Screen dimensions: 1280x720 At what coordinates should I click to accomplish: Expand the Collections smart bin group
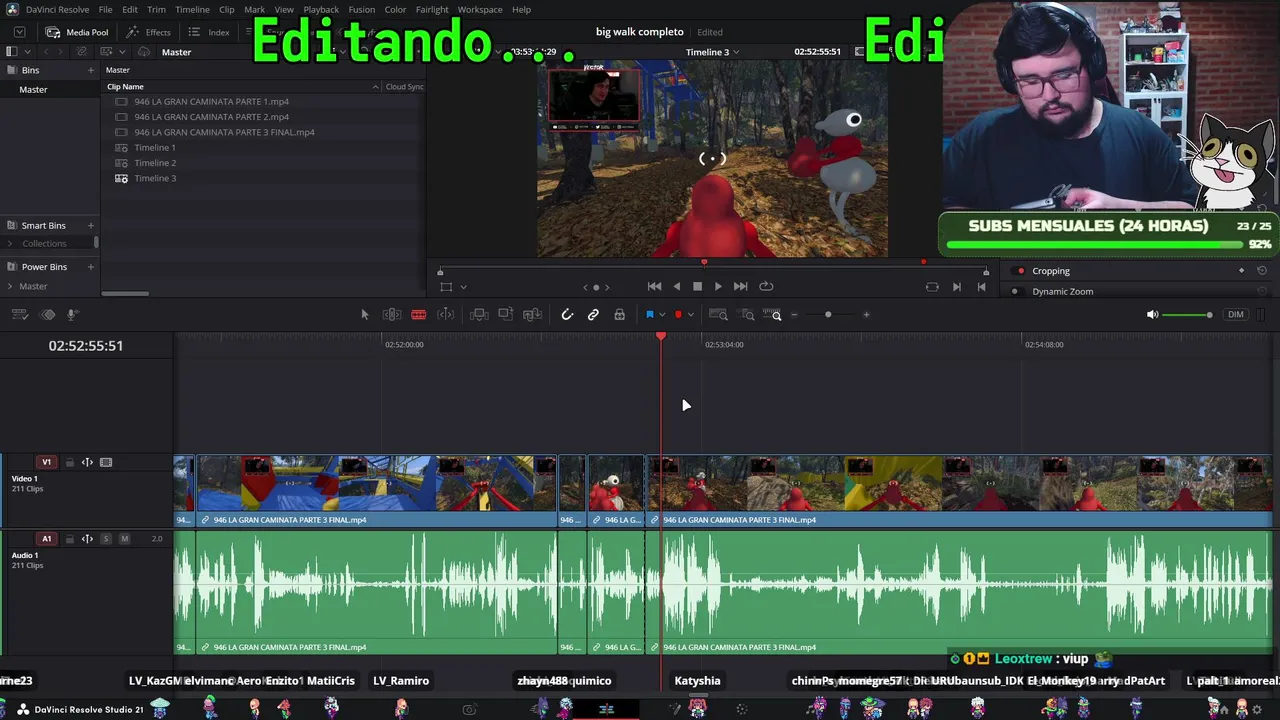click(x=11, y=244)
